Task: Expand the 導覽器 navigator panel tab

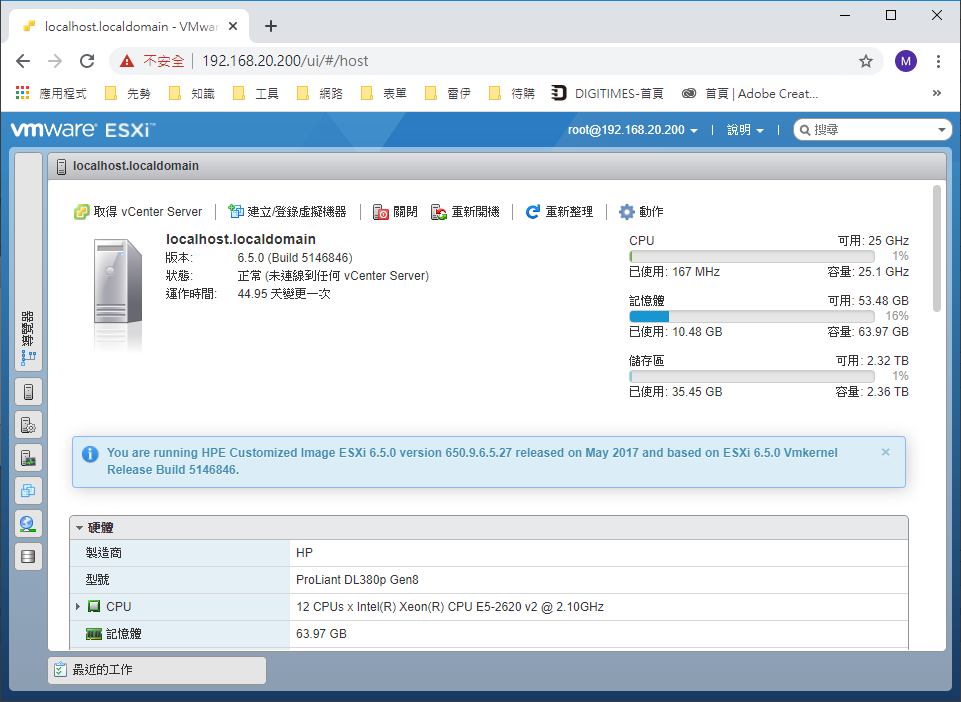Action: point(28,262)
